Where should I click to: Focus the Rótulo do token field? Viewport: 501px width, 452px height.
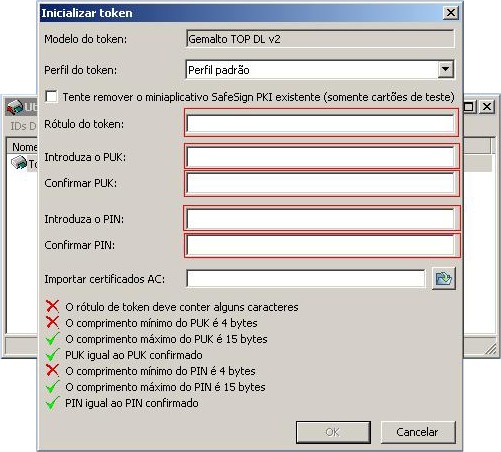point(320,124)
